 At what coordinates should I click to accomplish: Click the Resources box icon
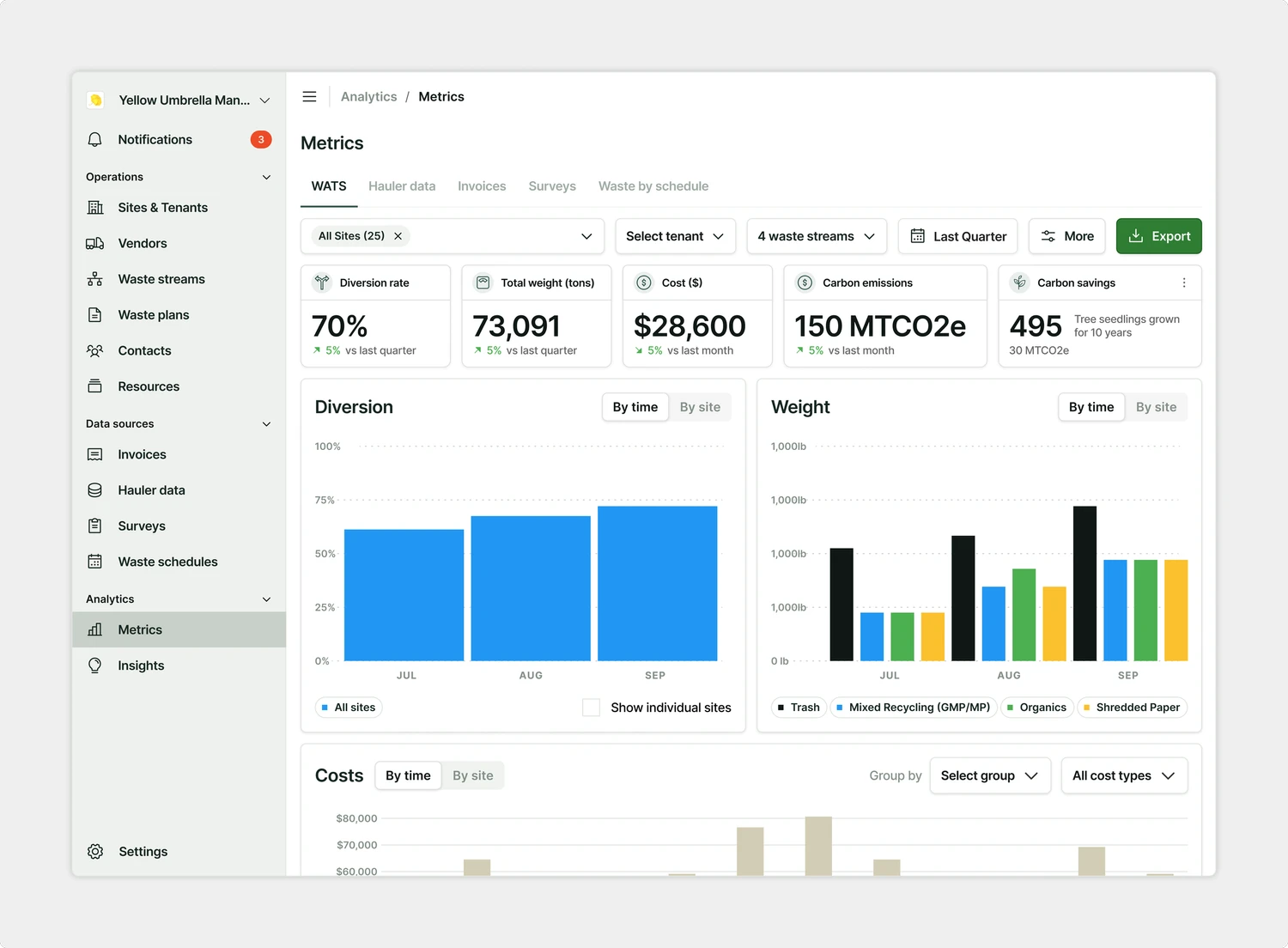(95, 386)
